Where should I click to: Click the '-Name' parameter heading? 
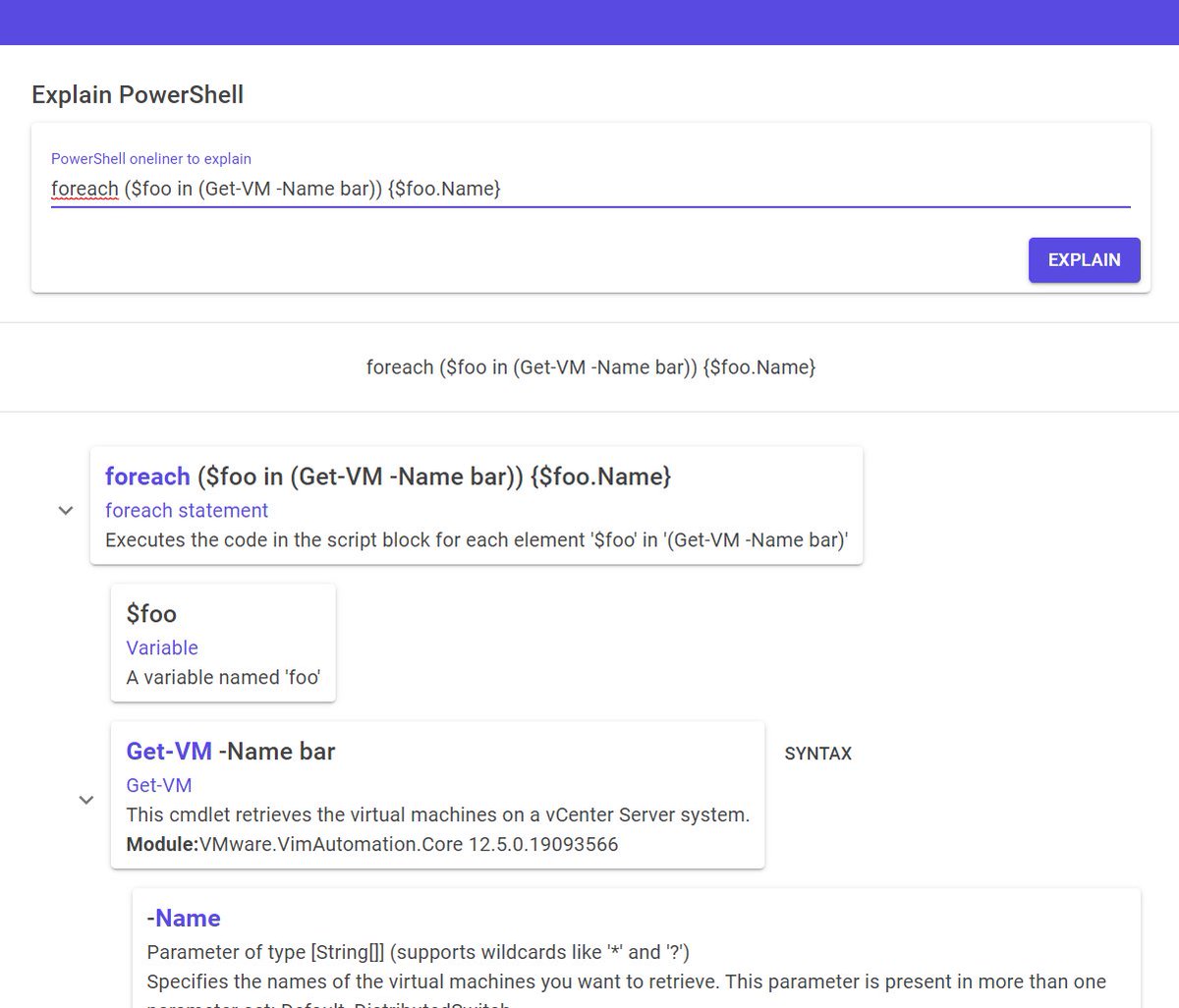tap(184, 919)
